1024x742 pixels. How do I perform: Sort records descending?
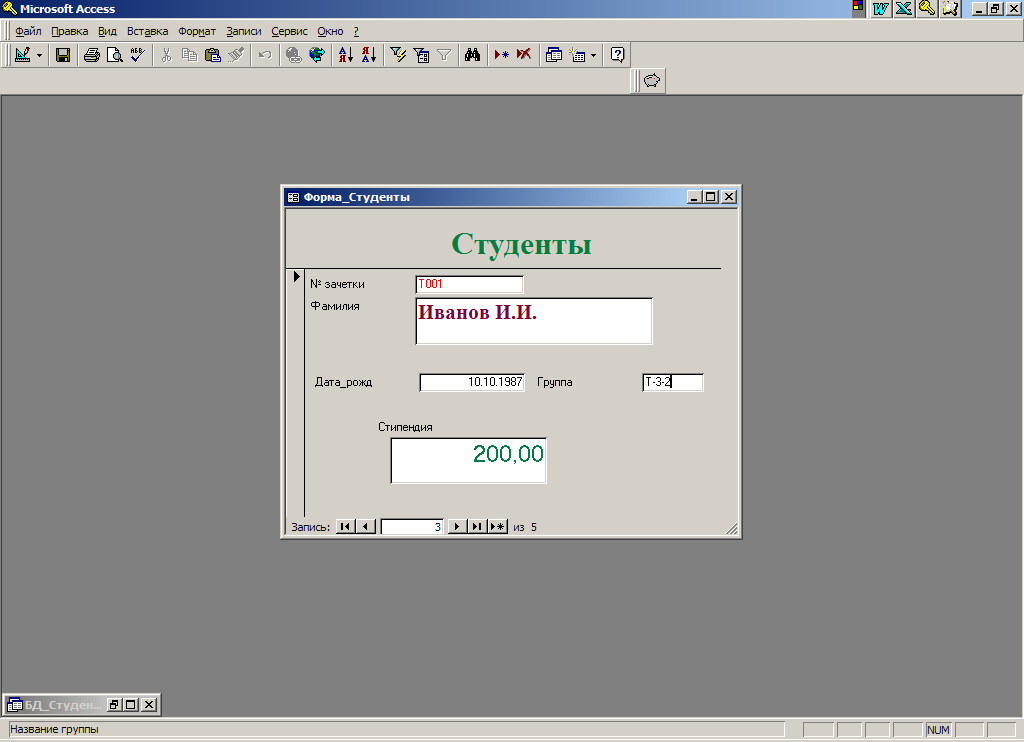369,55
